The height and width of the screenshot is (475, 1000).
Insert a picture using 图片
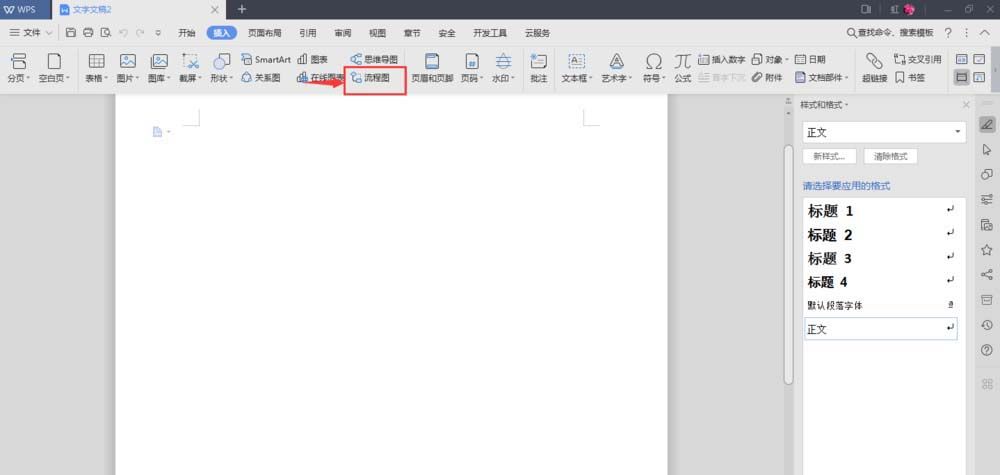(128, 68)
